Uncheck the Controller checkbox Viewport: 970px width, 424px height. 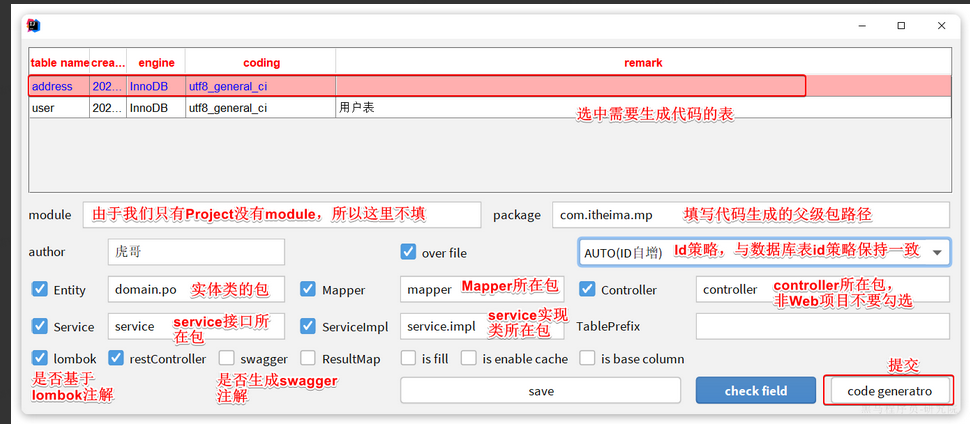coord(587,289)
